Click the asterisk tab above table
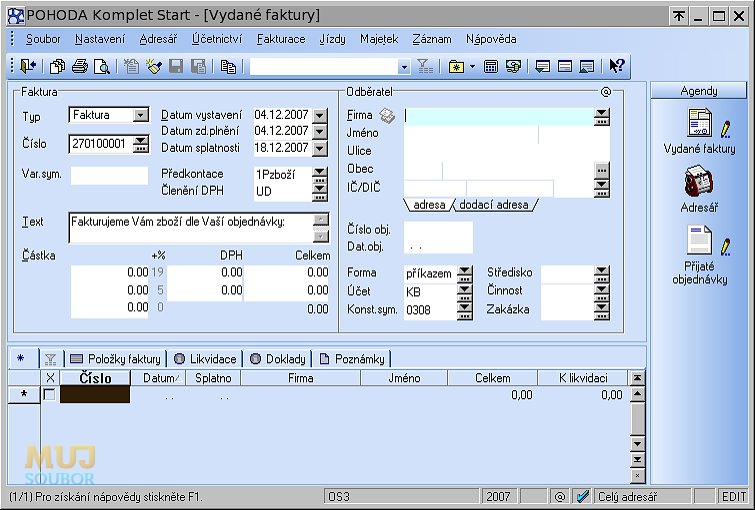The height and width of the screenshot is (510, 755). 21,358
